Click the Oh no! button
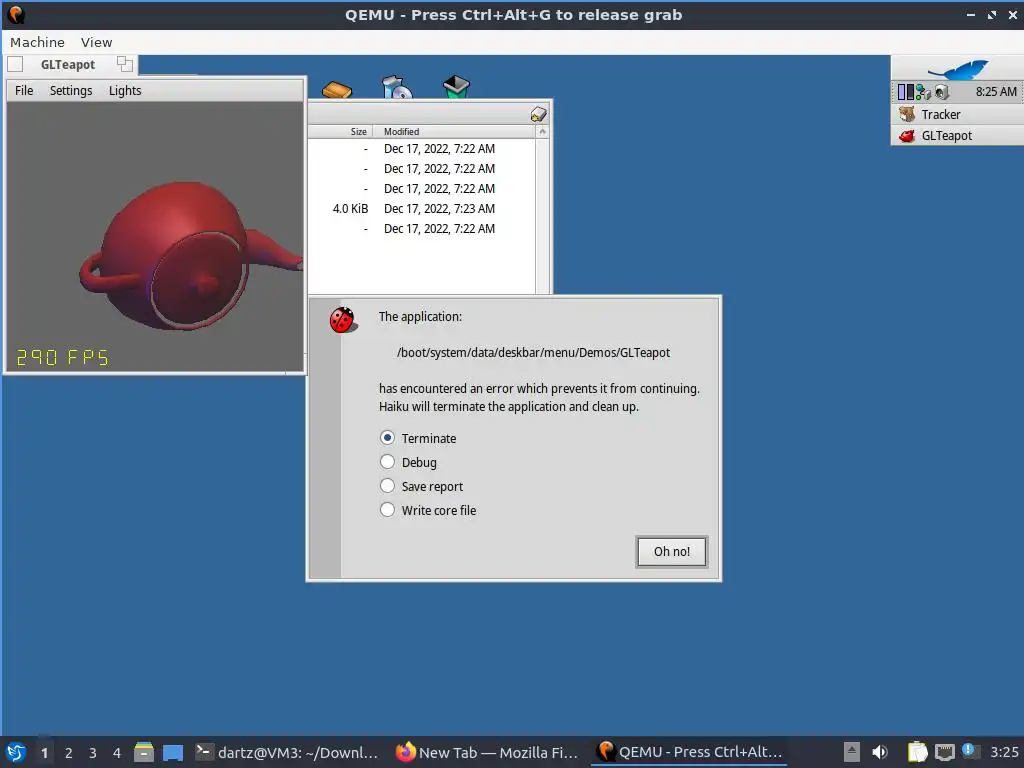The image size is (1024, 768). [x=671, y=552]
